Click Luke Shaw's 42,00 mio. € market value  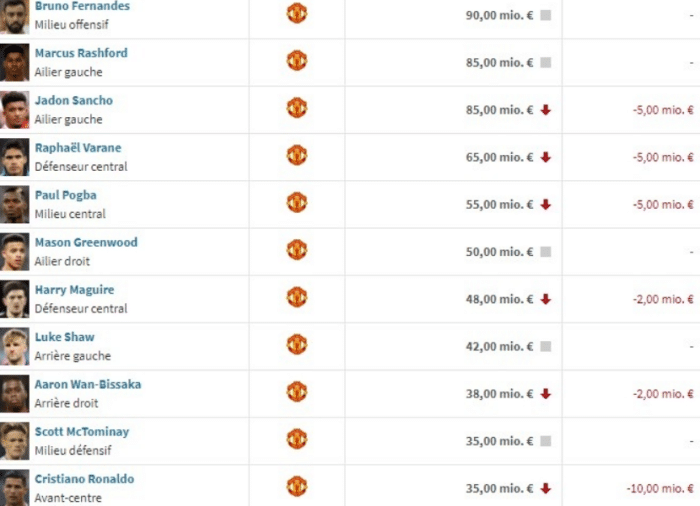tap(499, 346)
